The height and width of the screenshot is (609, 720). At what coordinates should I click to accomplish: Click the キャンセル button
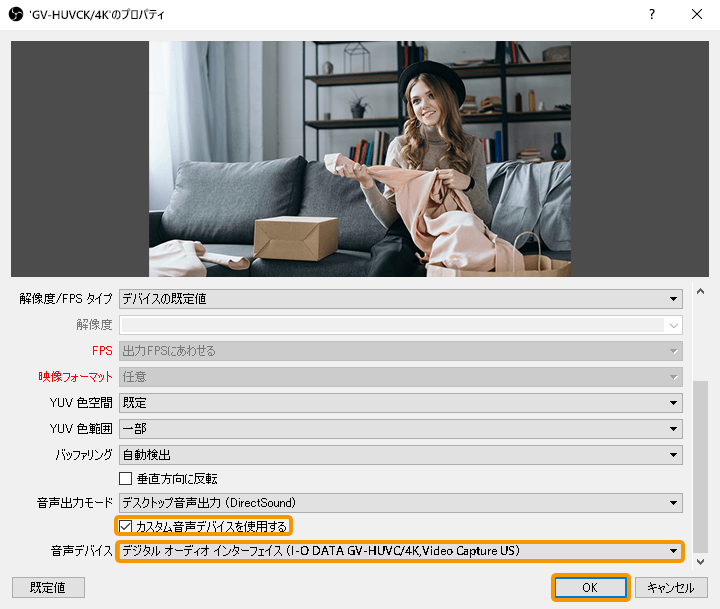671,587
